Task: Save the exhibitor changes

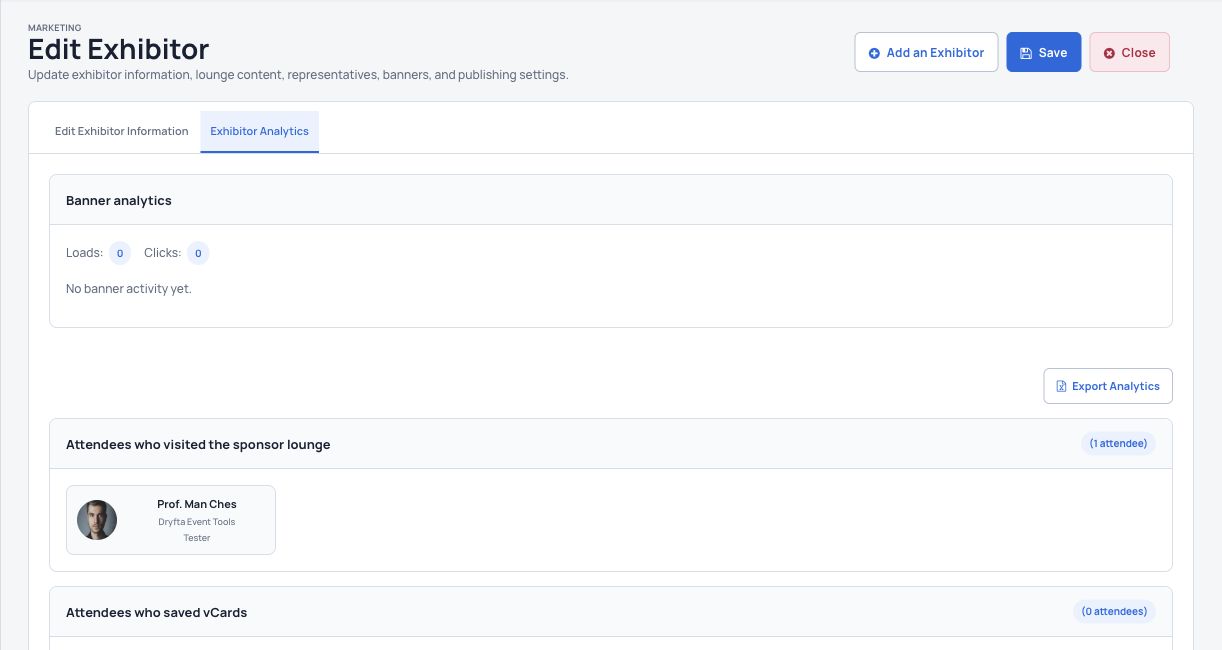Action: [1043, 52]
